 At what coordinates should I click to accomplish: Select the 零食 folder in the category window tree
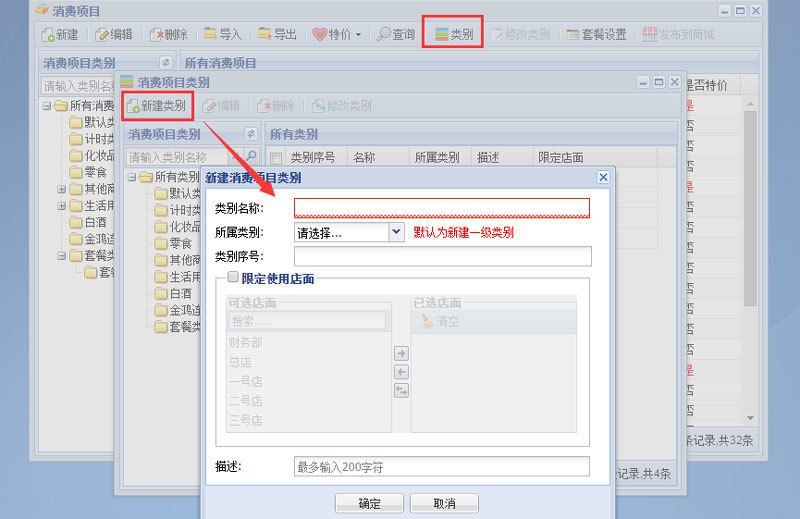pos(173,243)
